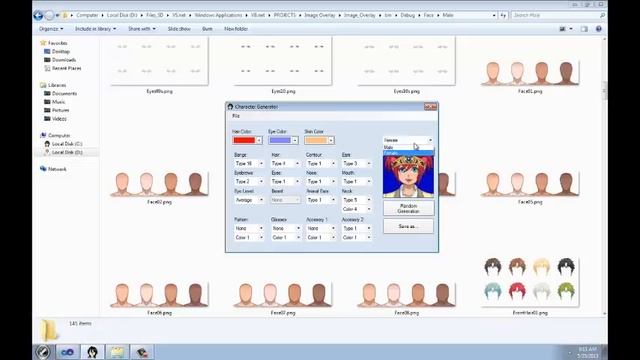The height and width of the screenshot is (360, 640).
Task: Refresh the folder via address bar refresh icon
Action: [x=503, y=15]
